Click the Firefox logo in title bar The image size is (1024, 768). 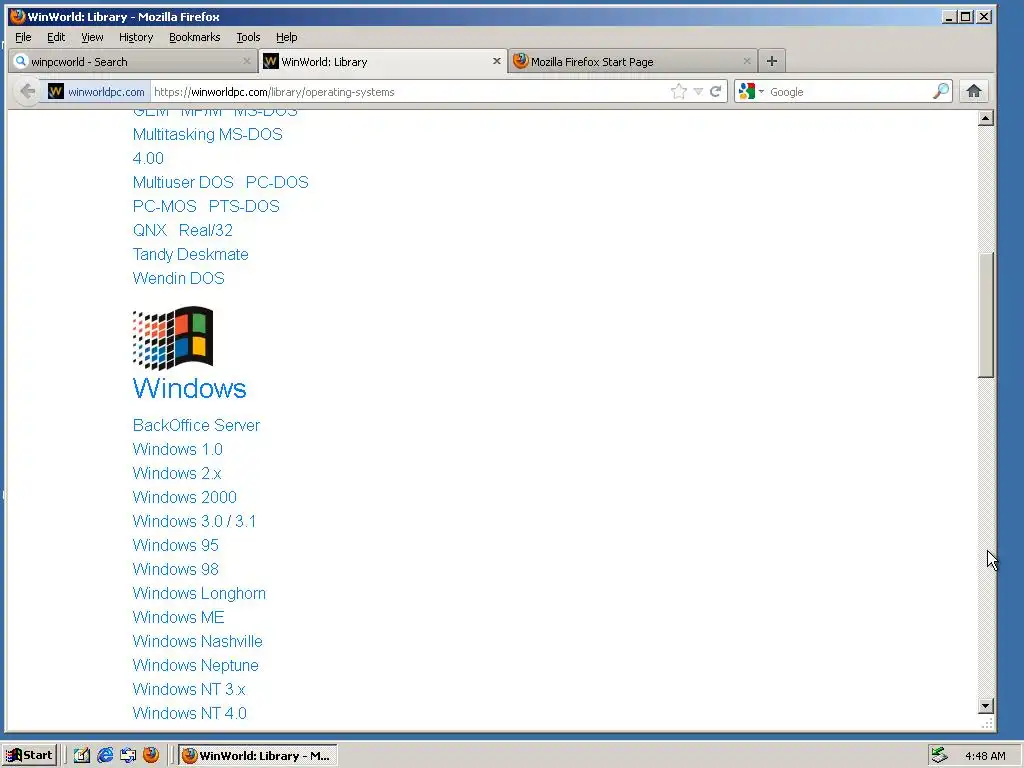[x=18, y=16]
